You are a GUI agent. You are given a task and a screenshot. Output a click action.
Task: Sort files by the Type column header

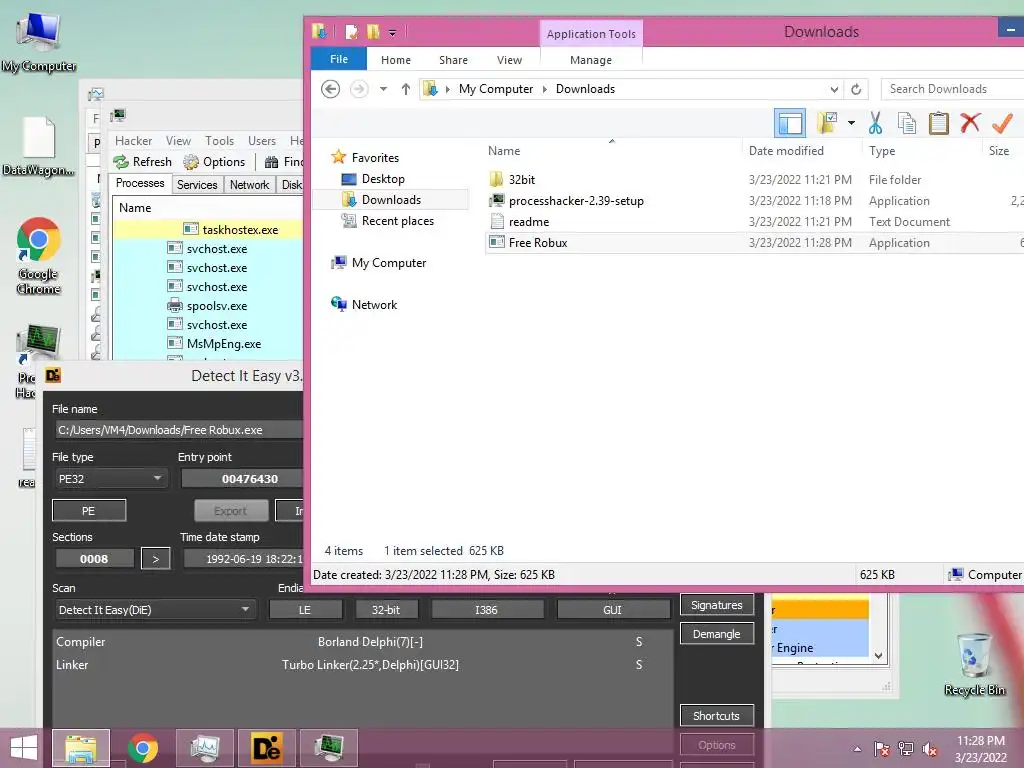click(882, 151)
